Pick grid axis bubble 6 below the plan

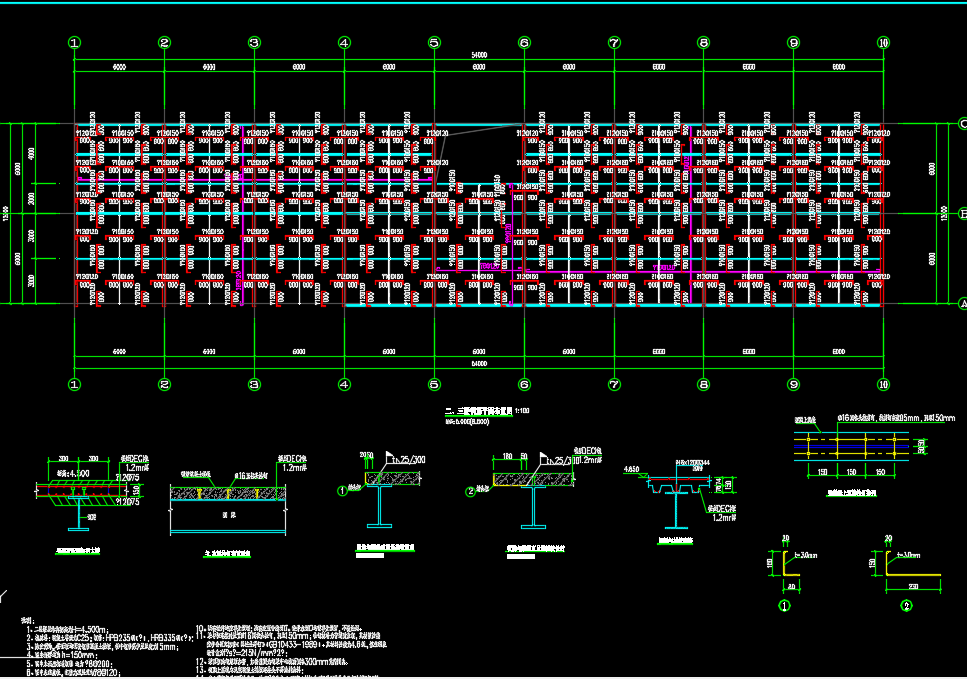[524, 384]
